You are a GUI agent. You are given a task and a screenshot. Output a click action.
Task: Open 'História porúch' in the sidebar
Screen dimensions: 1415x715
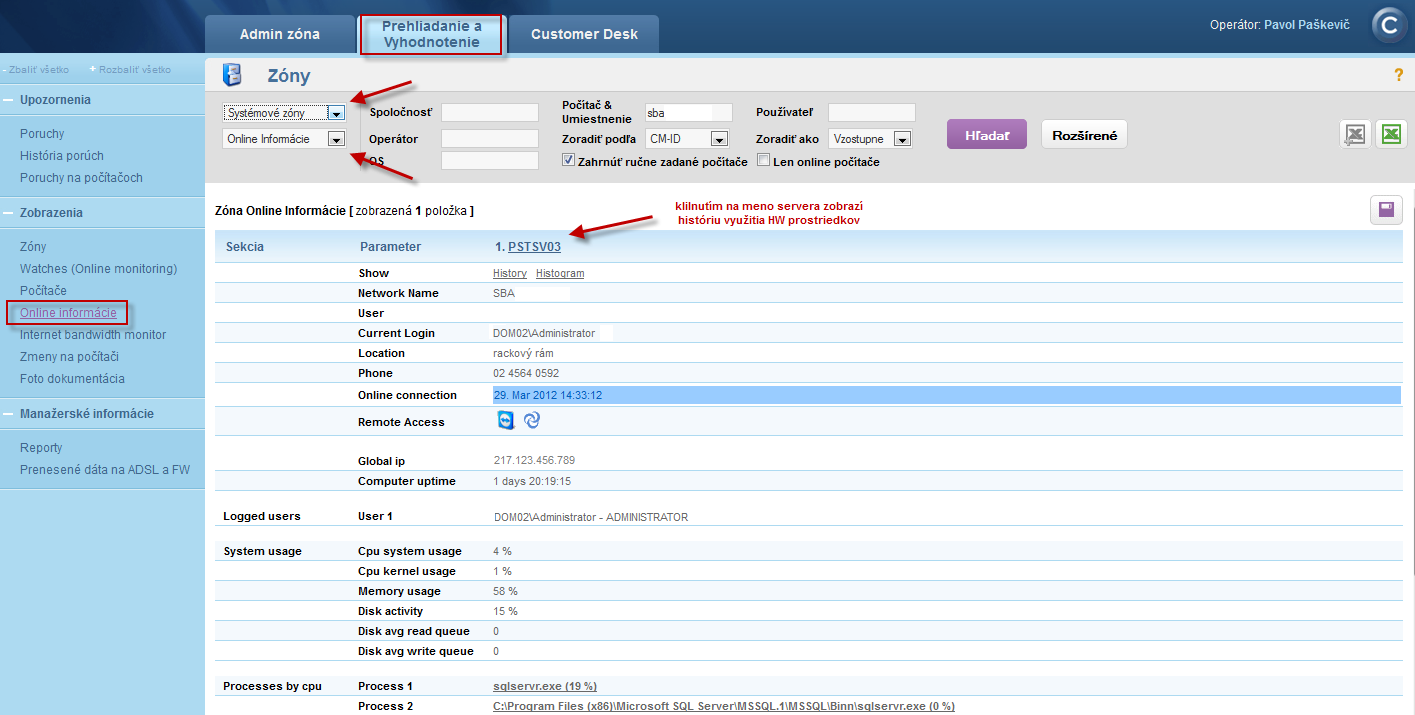tap(62, 156)
